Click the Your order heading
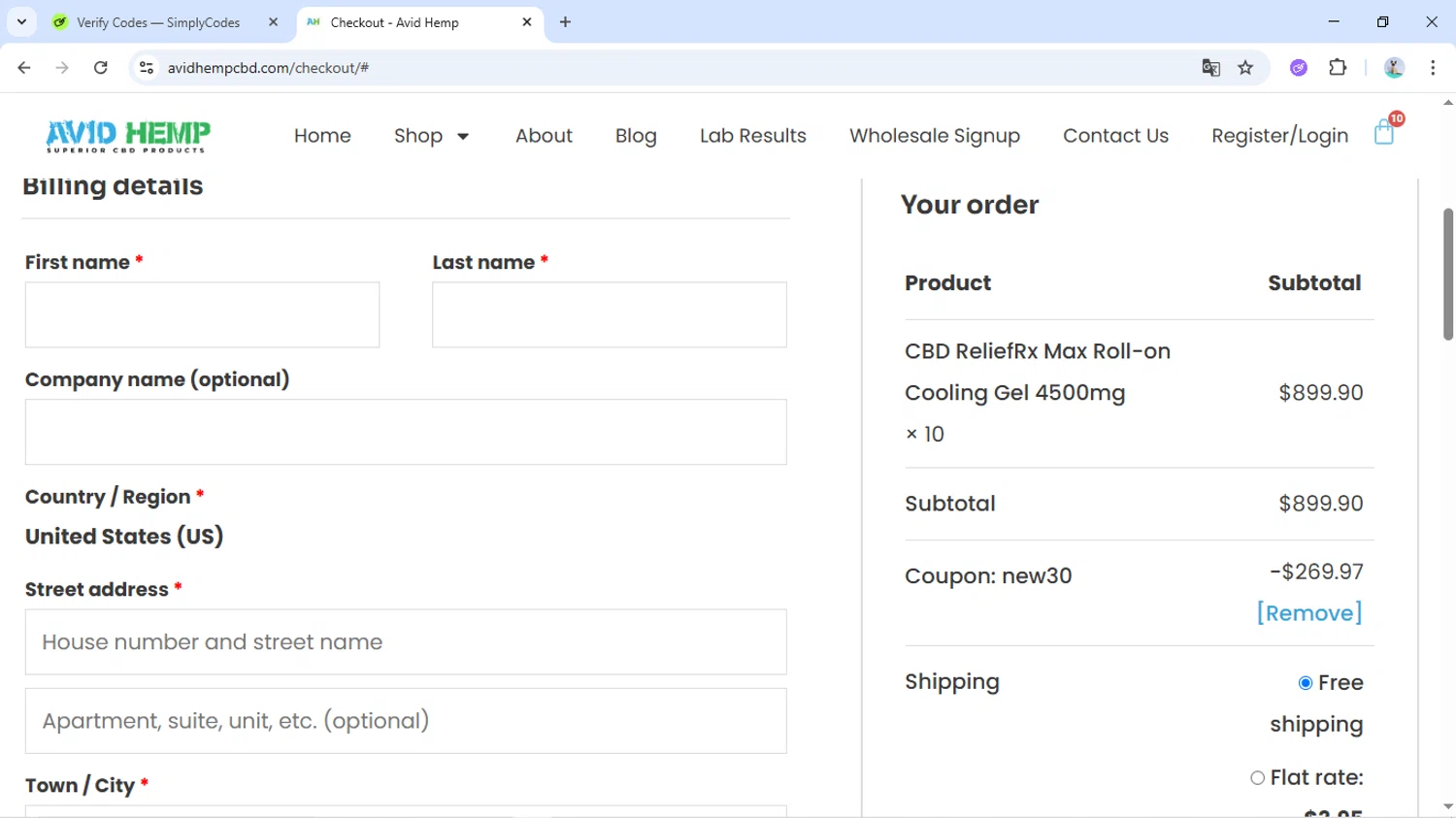Viewport: 1456px width, 818px height. tap(970, 205)
